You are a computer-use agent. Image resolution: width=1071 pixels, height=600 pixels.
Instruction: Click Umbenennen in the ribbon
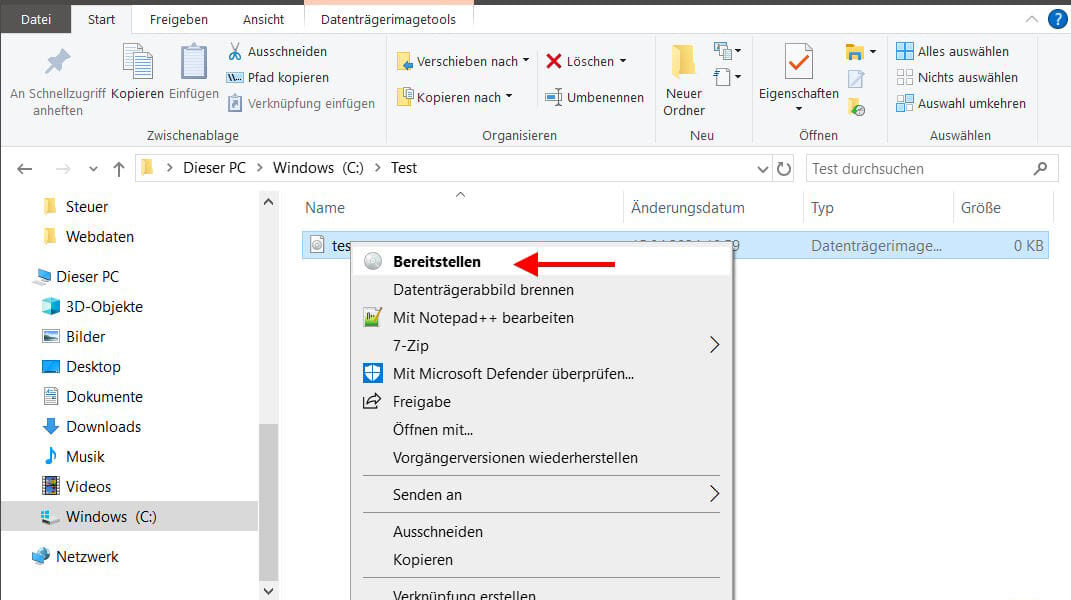point(594,97)
